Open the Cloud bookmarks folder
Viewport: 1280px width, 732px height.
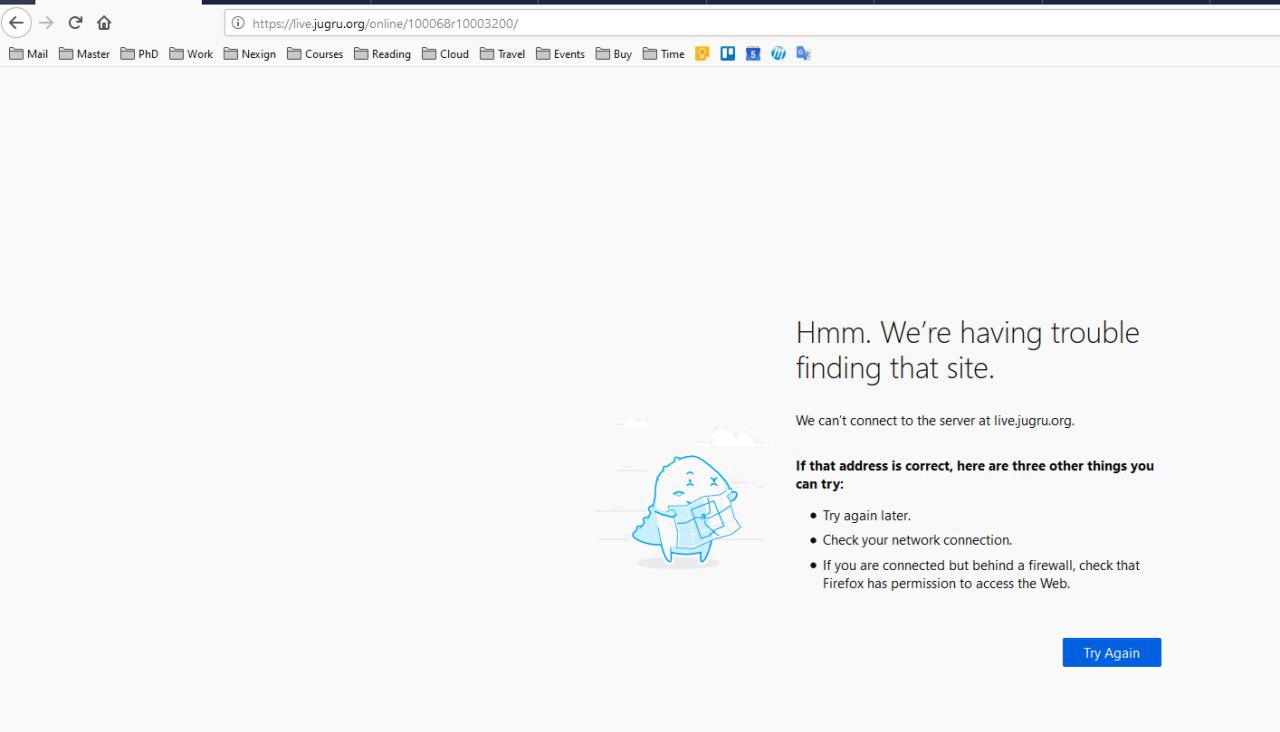(445, 54)
